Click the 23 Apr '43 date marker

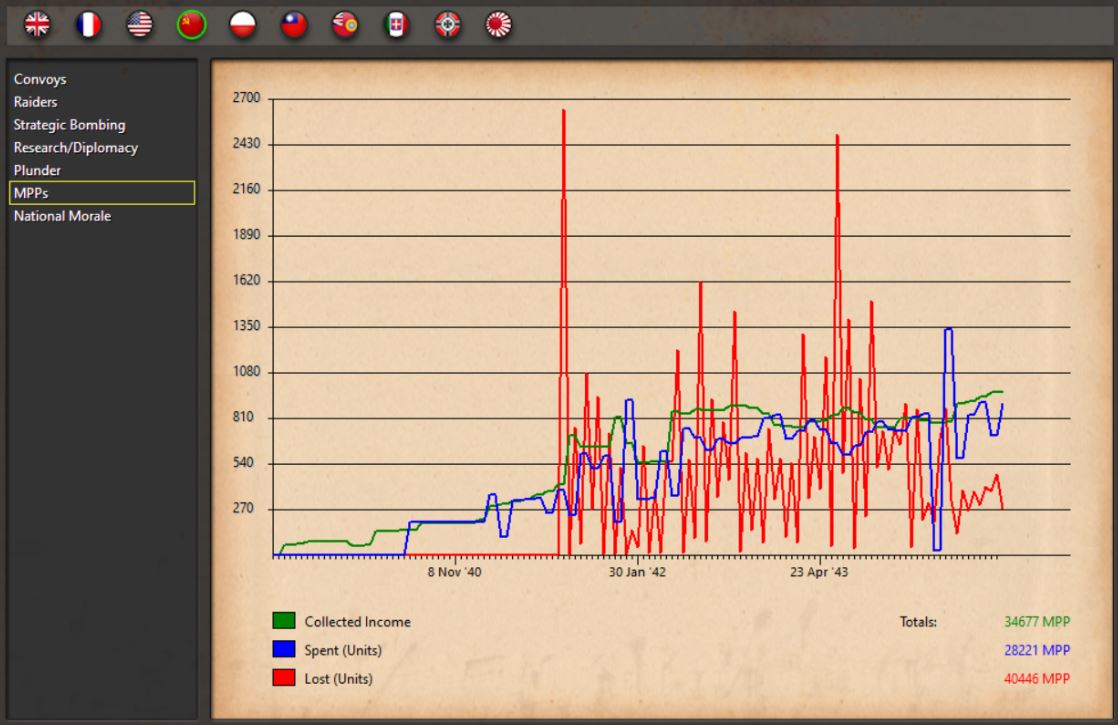point(819,572)
